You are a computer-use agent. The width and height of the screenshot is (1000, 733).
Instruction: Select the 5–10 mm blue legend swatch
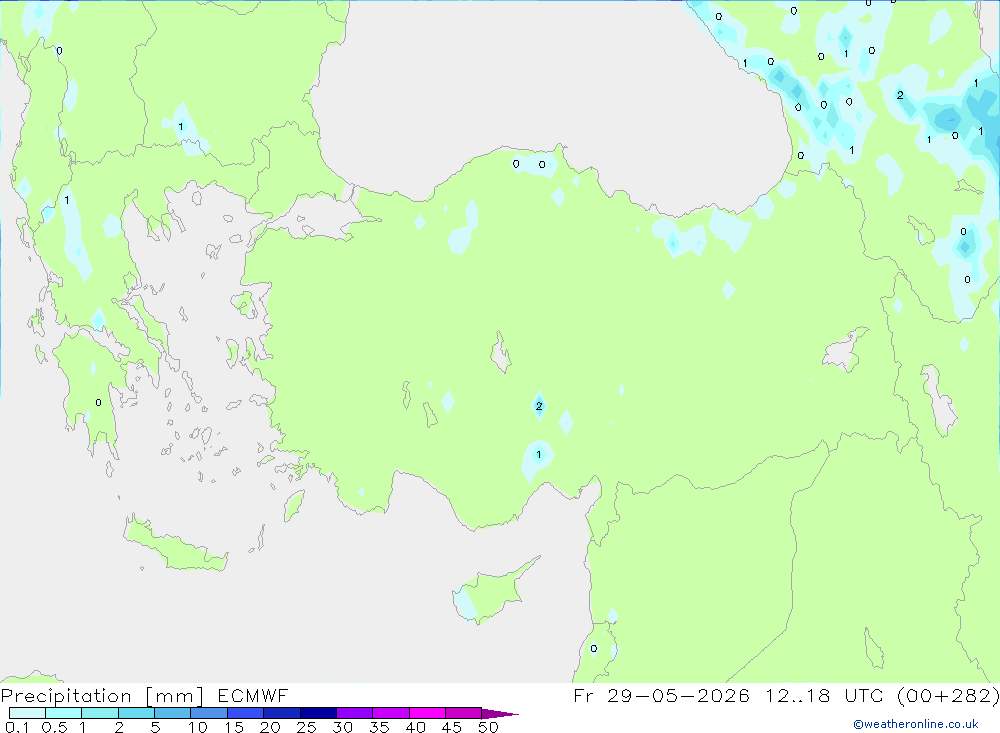173,713
